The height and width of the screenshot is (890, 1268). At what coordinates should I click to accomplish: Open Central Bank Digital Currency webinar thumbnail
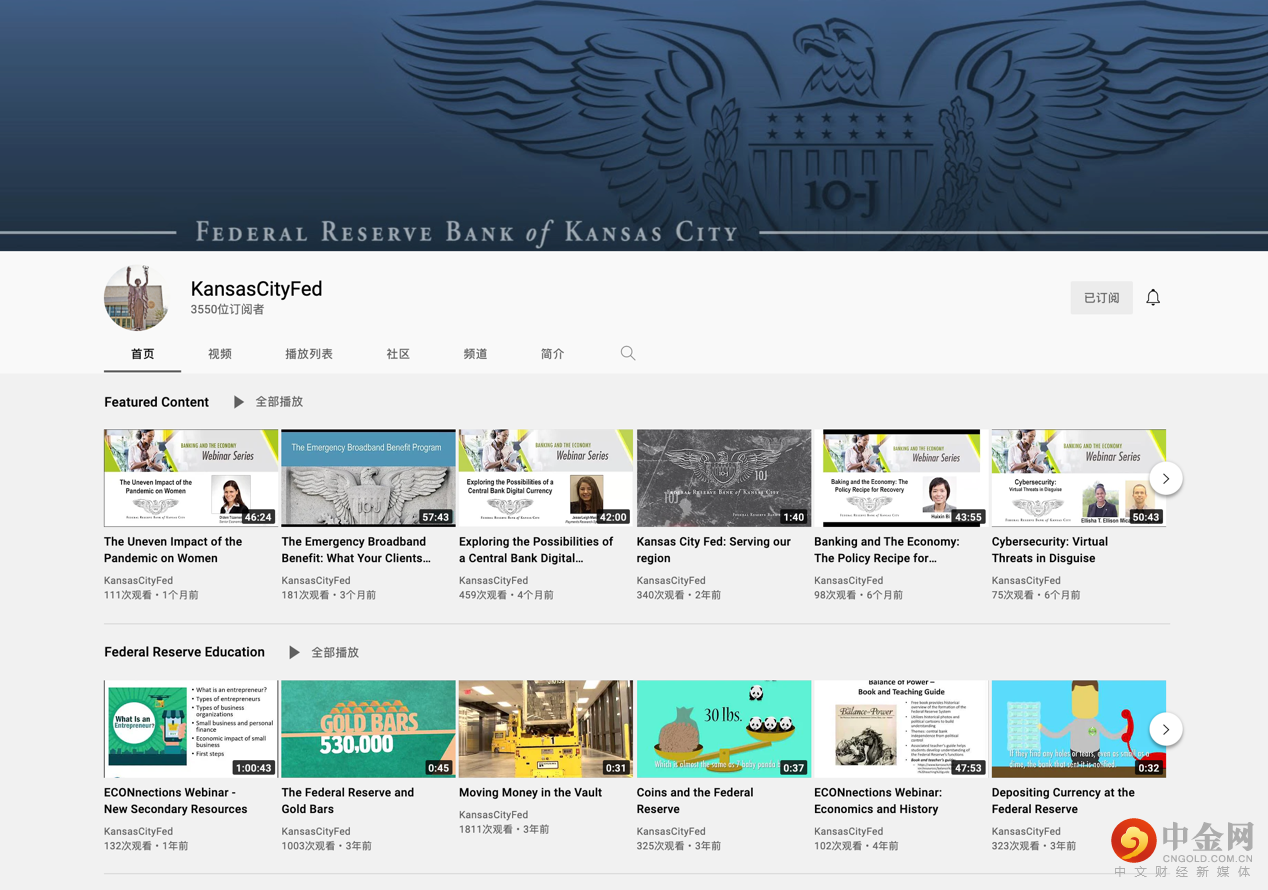point(546,478)
